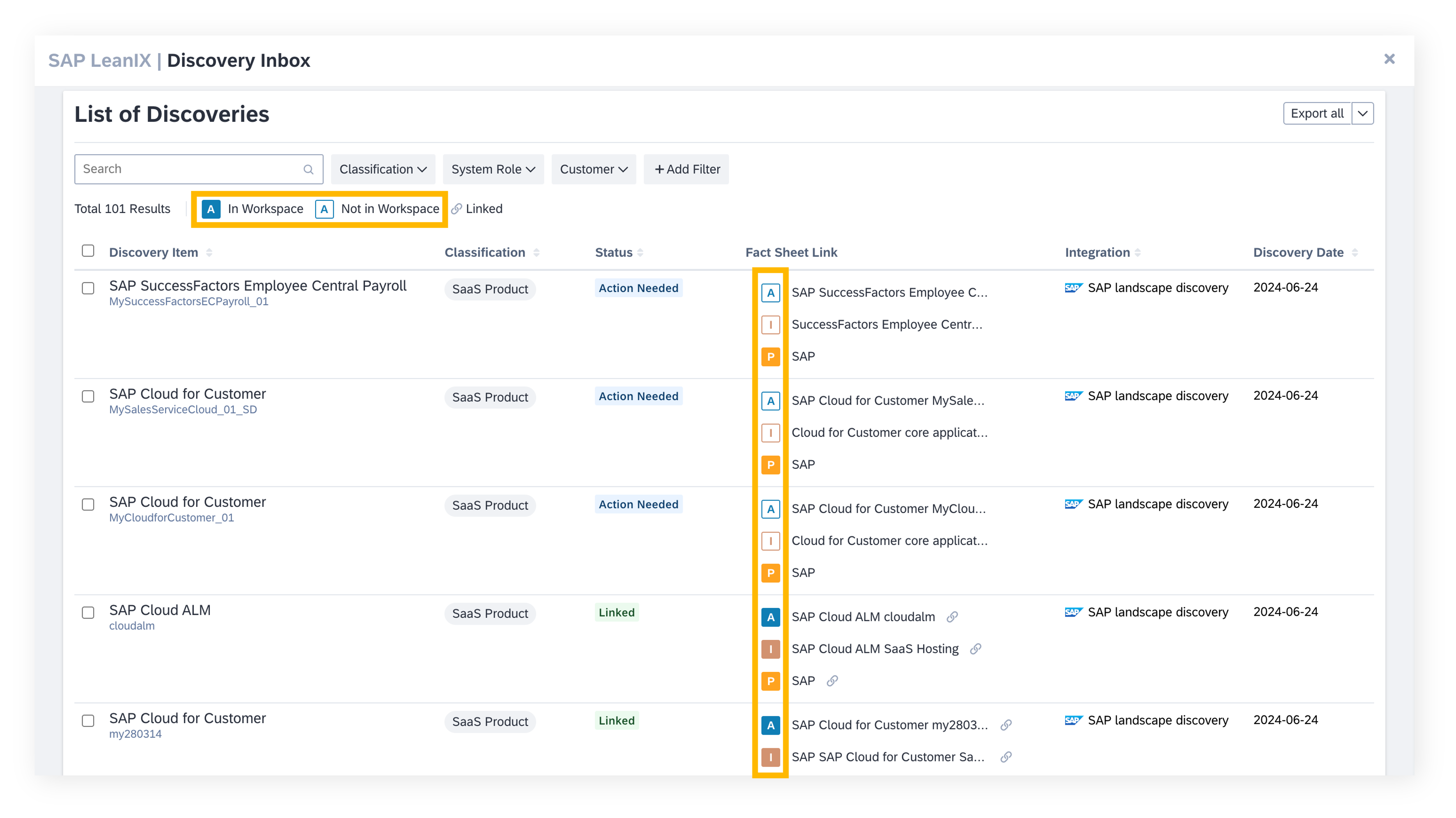Viewport: 1456px width, 818px height.
Task: Open the SAP Cloud ALM SaaS Hosting fact sheet
Action: coord(875,649)
